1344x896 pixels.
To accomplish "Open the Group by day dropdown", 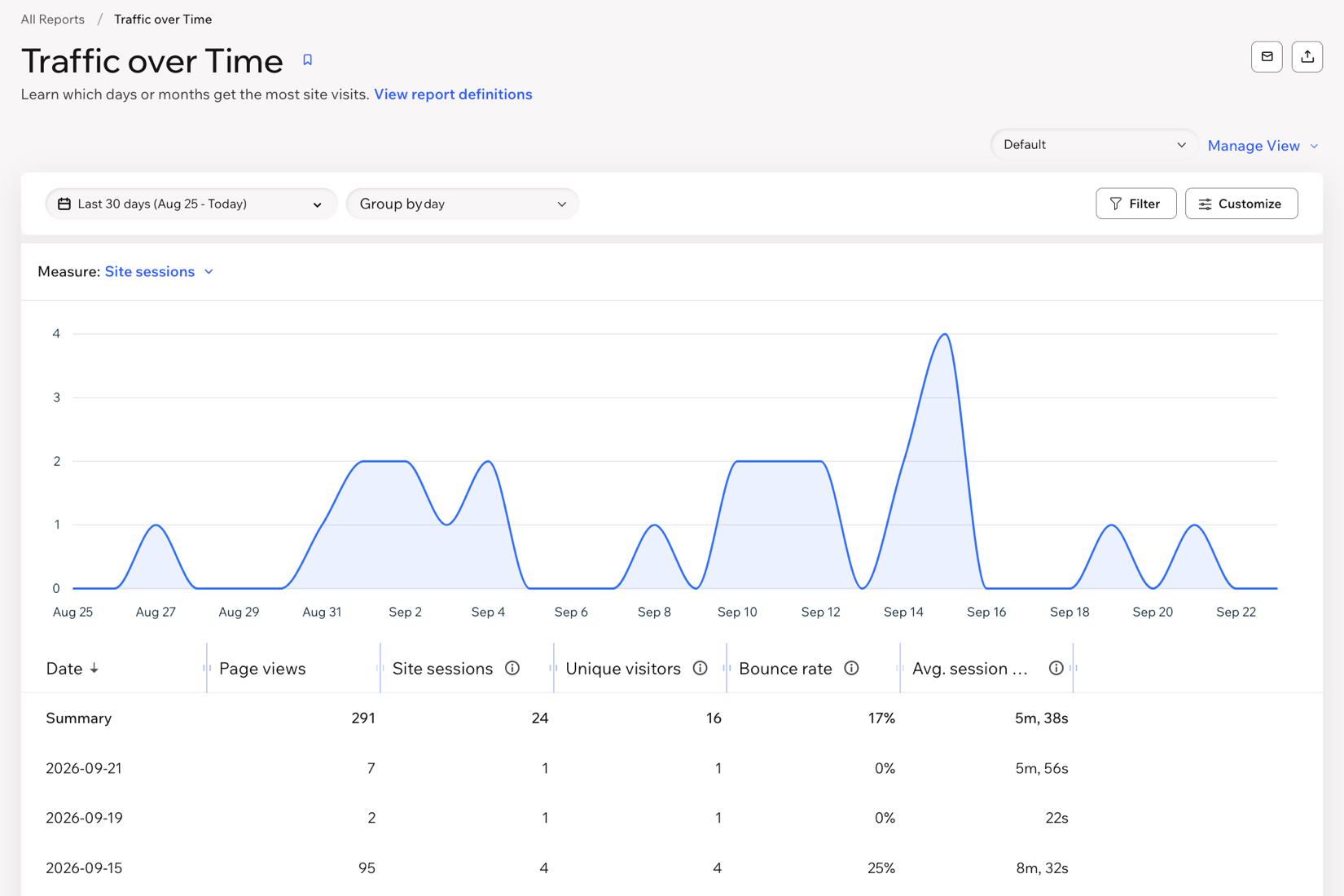I will point(463,204).
